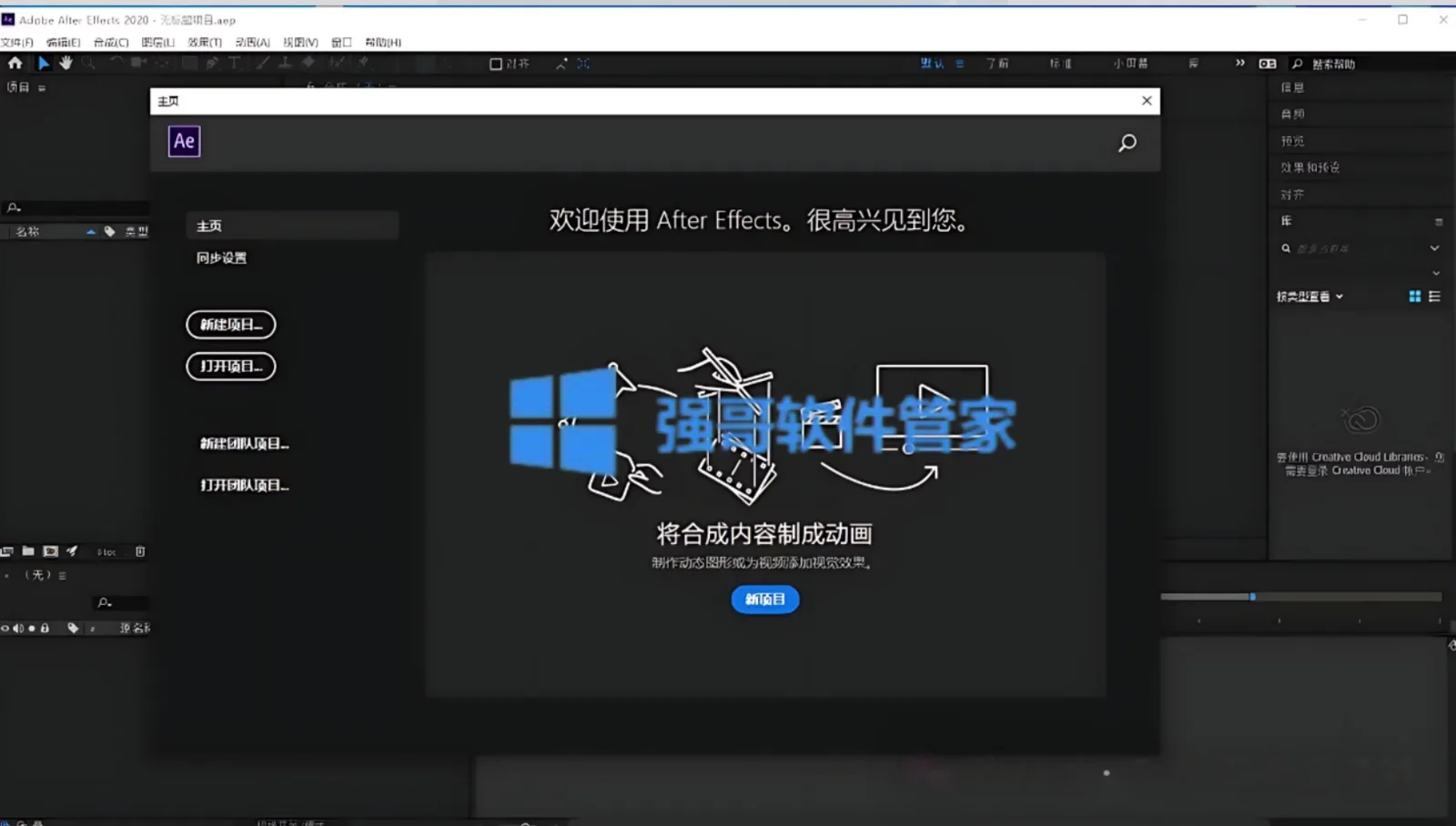Open the 库 panel menu
This screenshot has width=1456, height=826.
pos(1439,222)
